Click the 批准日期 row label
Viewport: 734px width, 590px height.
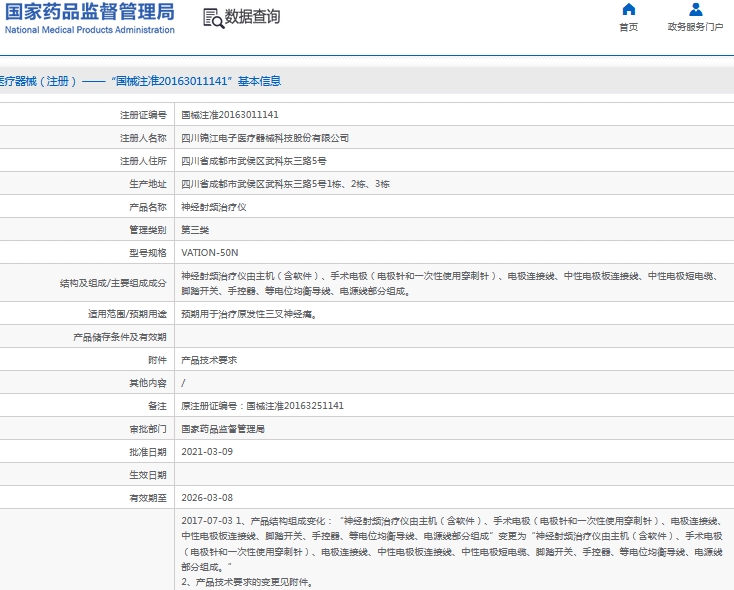click(x=148, y=452)
